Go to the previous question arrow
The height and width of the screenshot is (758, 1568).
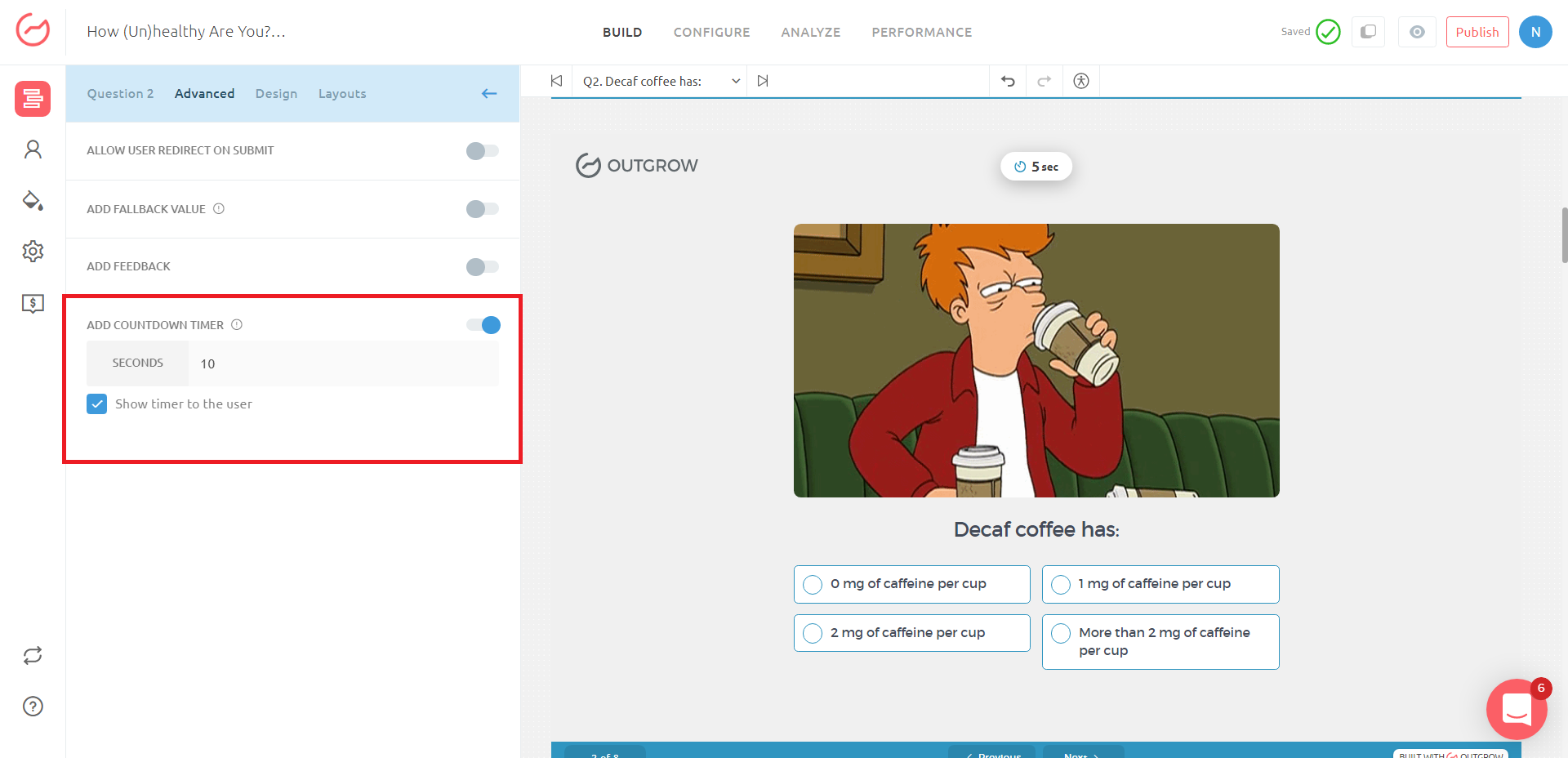pyautogui.click(x=557, y=81)
